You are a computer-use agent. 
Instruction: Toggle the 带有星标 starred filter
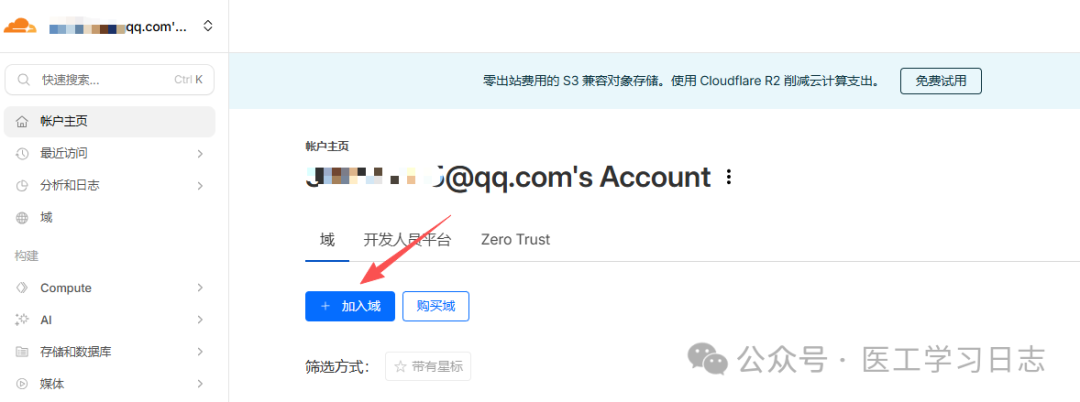point(428,366)
